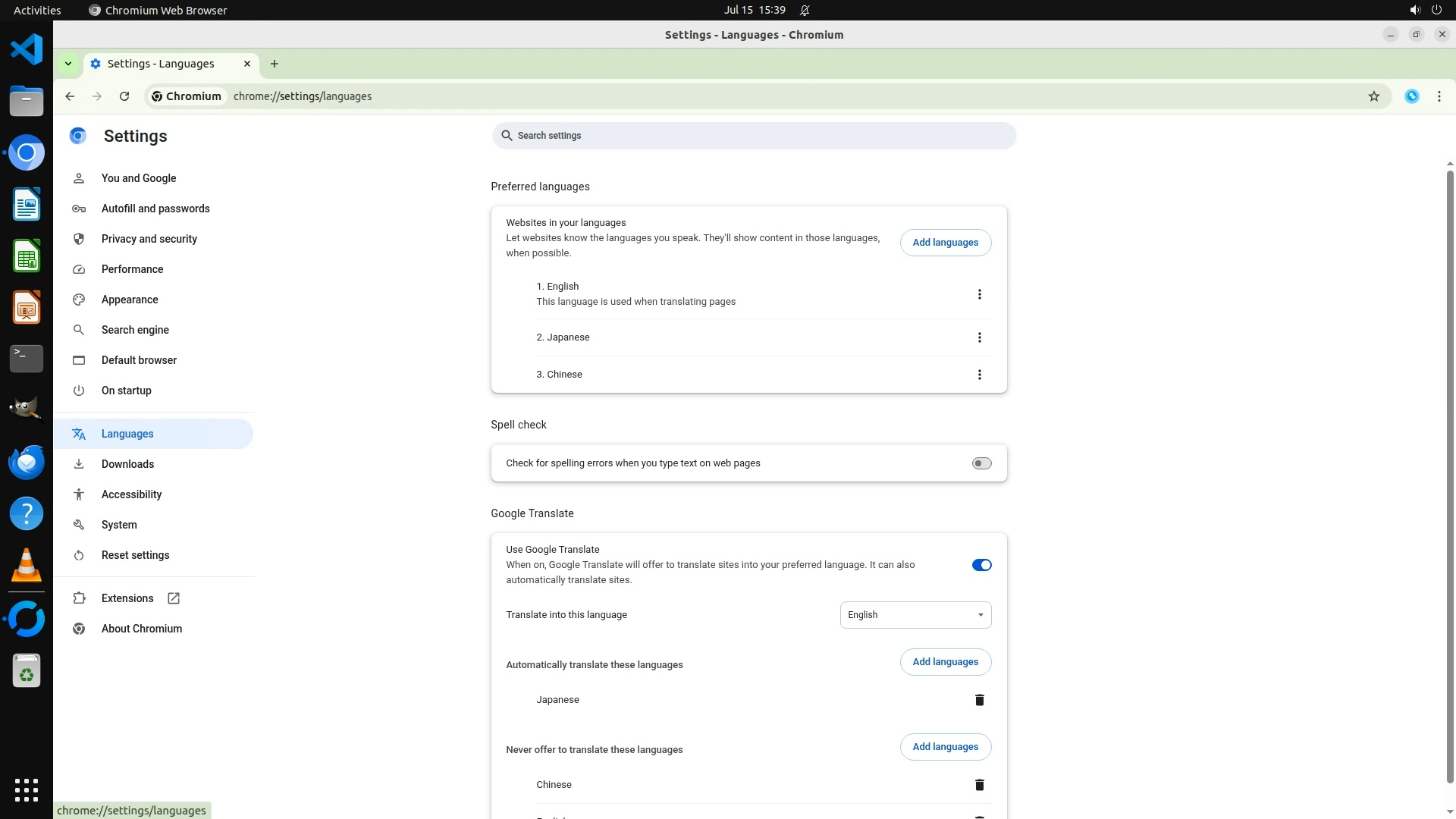Screen dimensions: 1456x819
Task: Launch VLC from the dock
Action: tap(27, 566)
